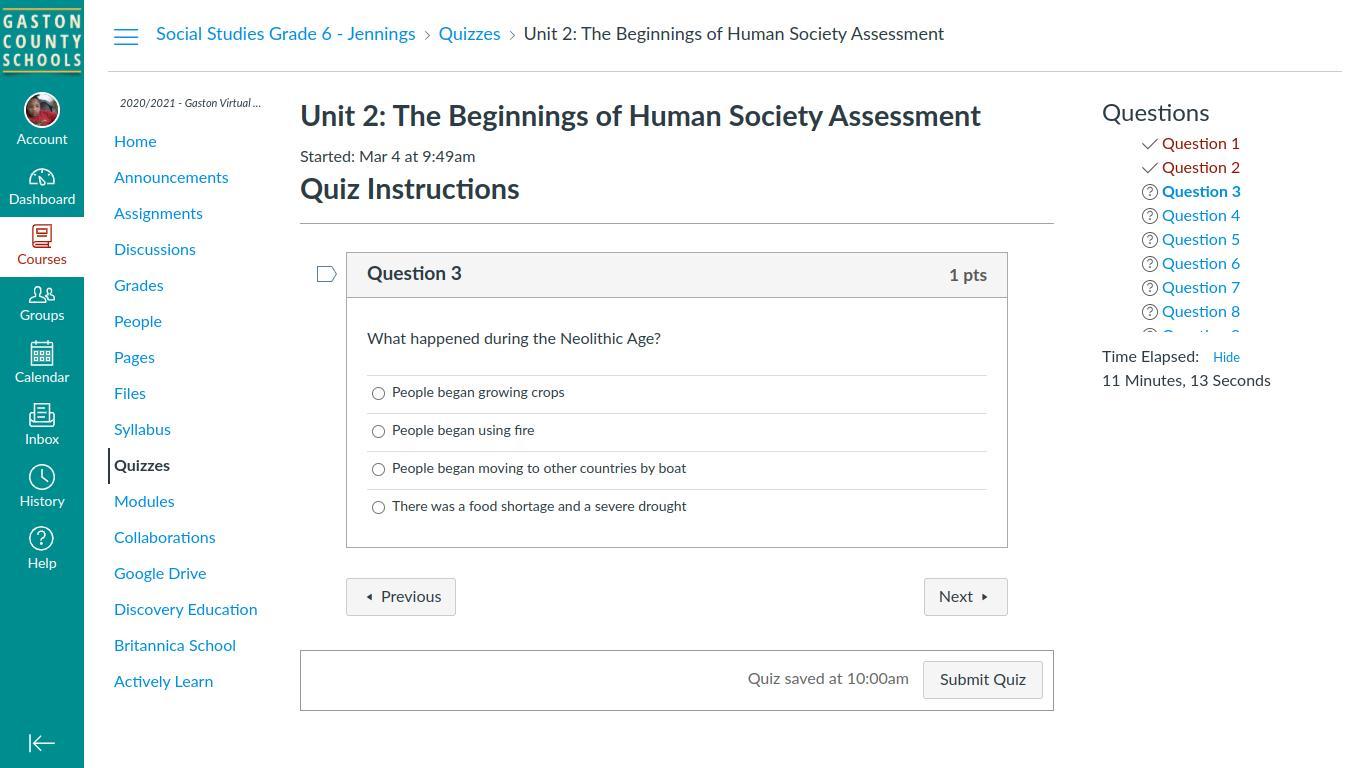Click the Quizzes breadcrumb link
Viewport: 1366px width, 768px height.
point(469,34)
